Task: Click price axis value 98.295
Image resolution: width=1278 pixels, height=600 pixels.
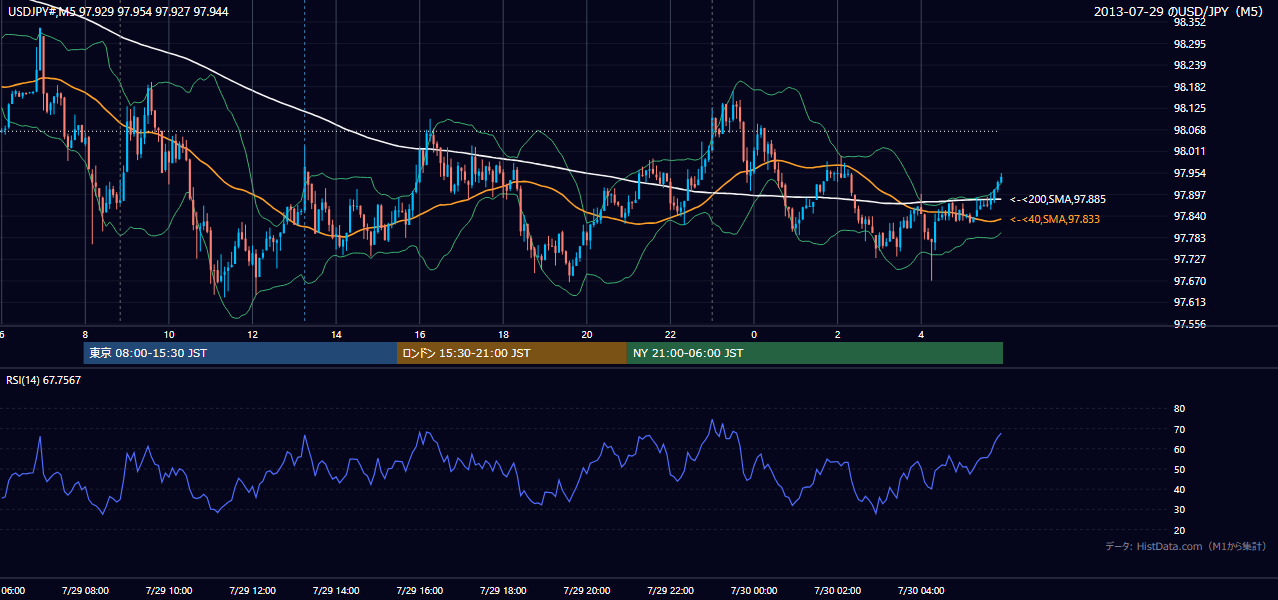Action: (1190, 44)
